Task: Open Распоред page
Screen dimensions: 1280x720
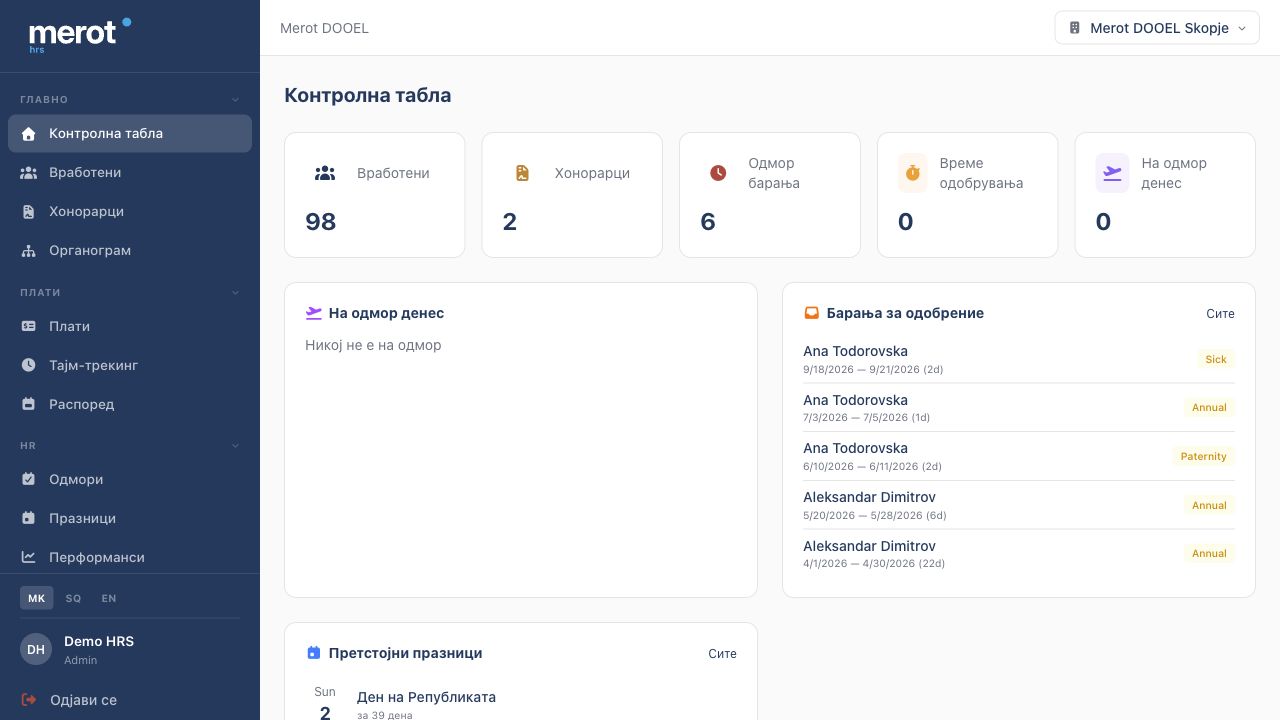Action: (130, 404)
